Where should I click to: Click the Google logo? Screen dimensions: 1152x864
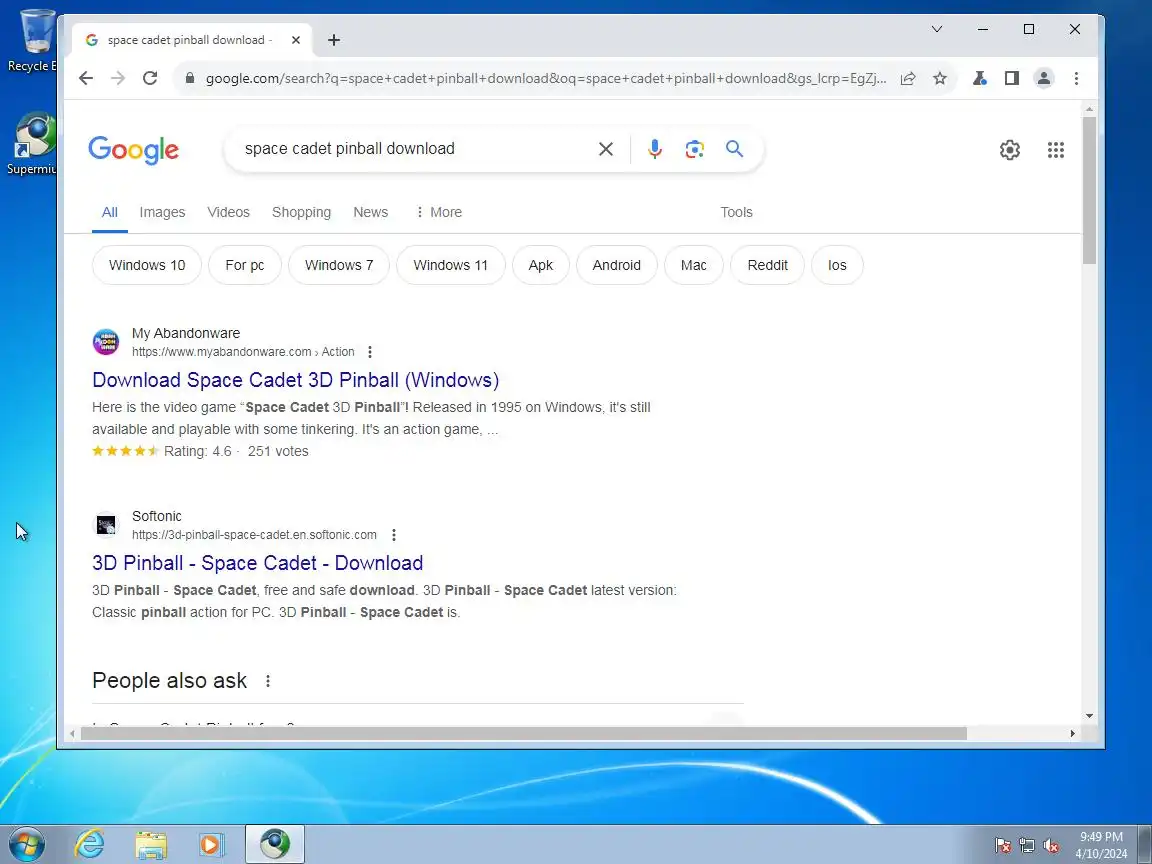[134, 150]
